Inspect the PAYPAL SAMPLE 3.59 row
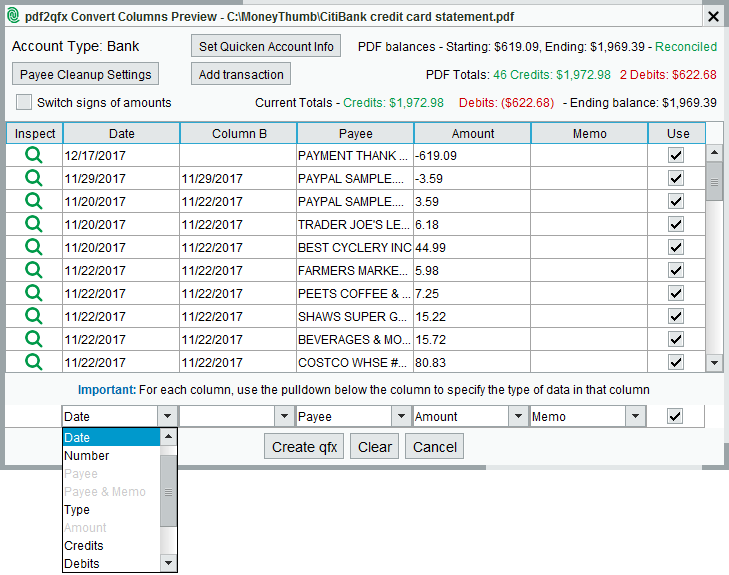This screenshot has width=729, height=575. click(33, 201)
